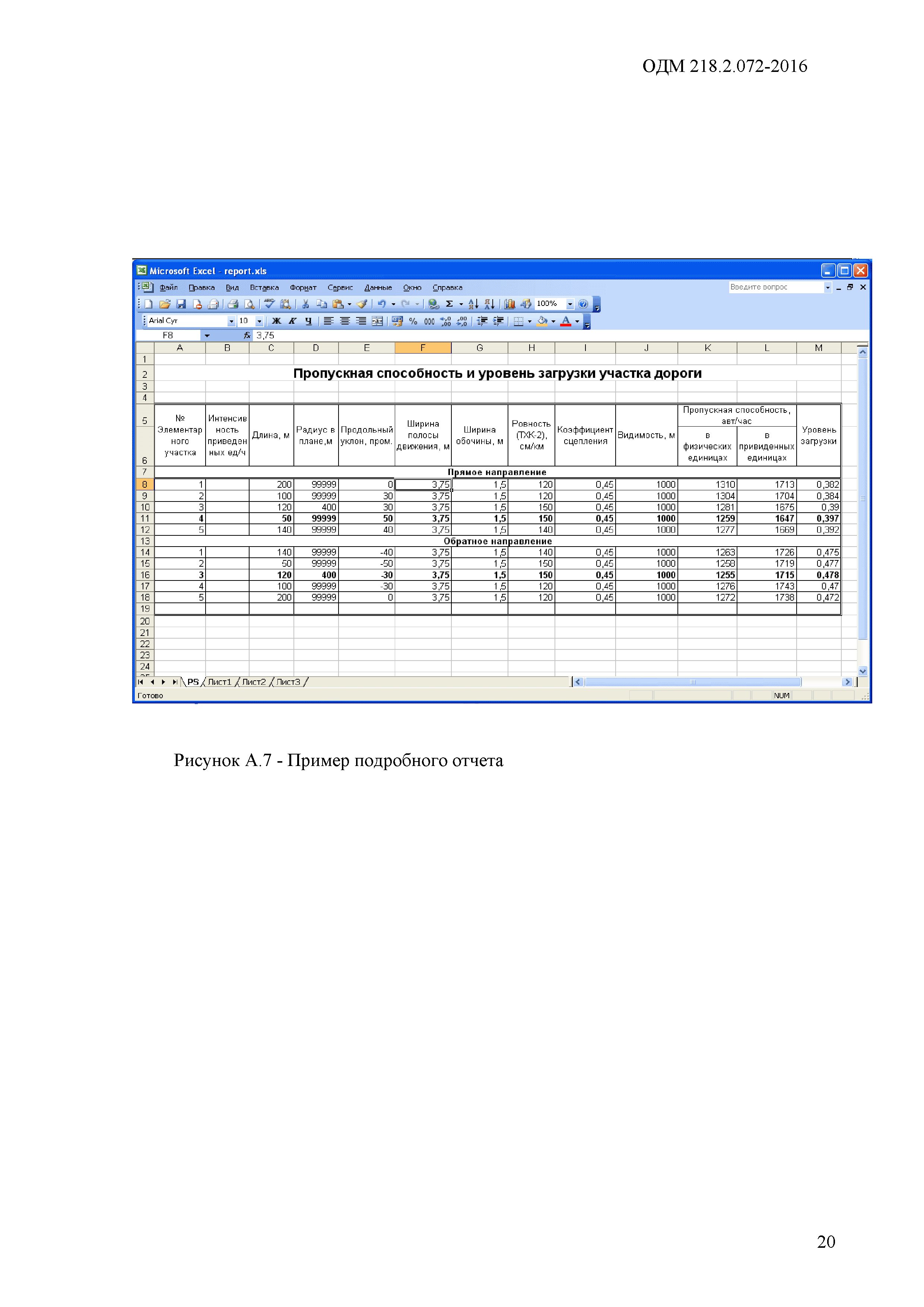Go to the last sheet tab arrow
This screenshot has height=1307, width=924.
tap(175, 682)
